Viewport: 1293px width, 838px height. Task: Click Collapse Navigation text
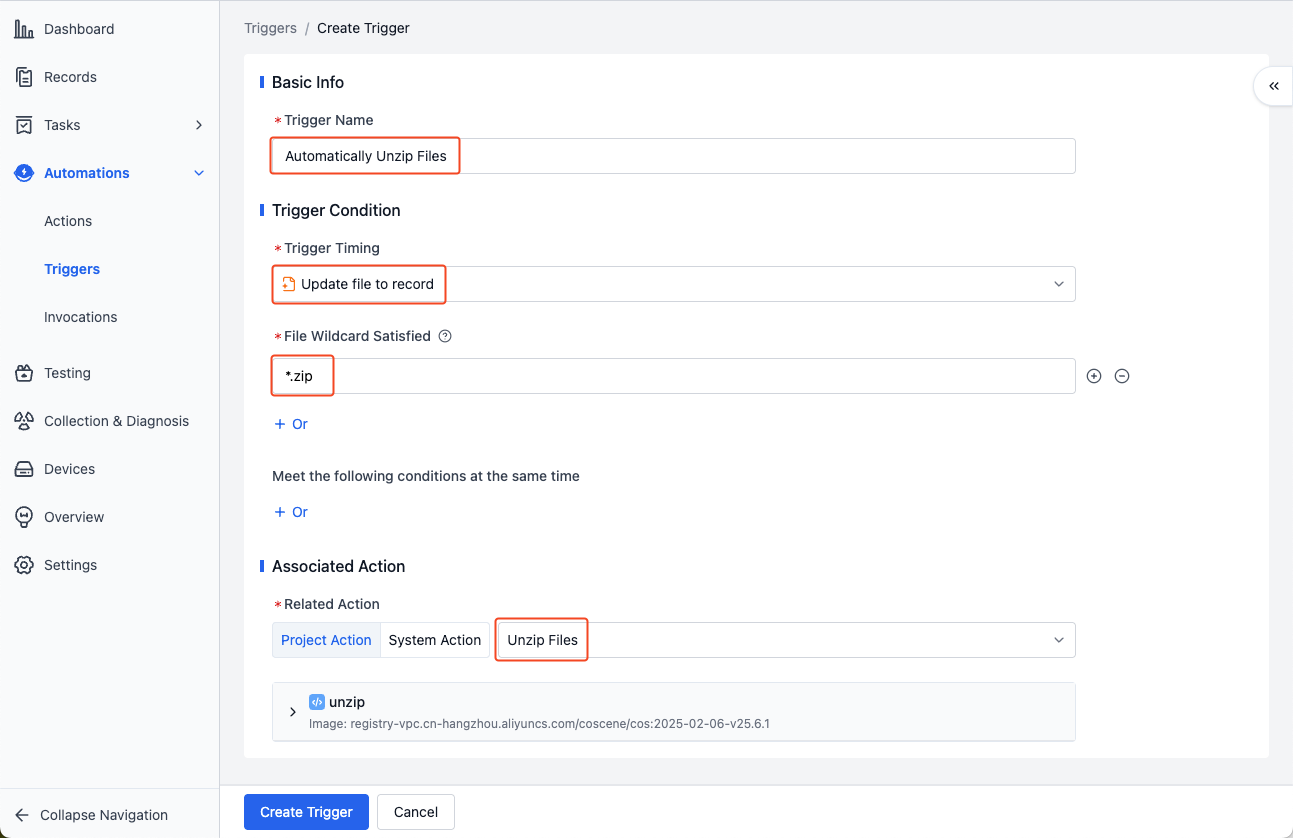click(104, 815)
